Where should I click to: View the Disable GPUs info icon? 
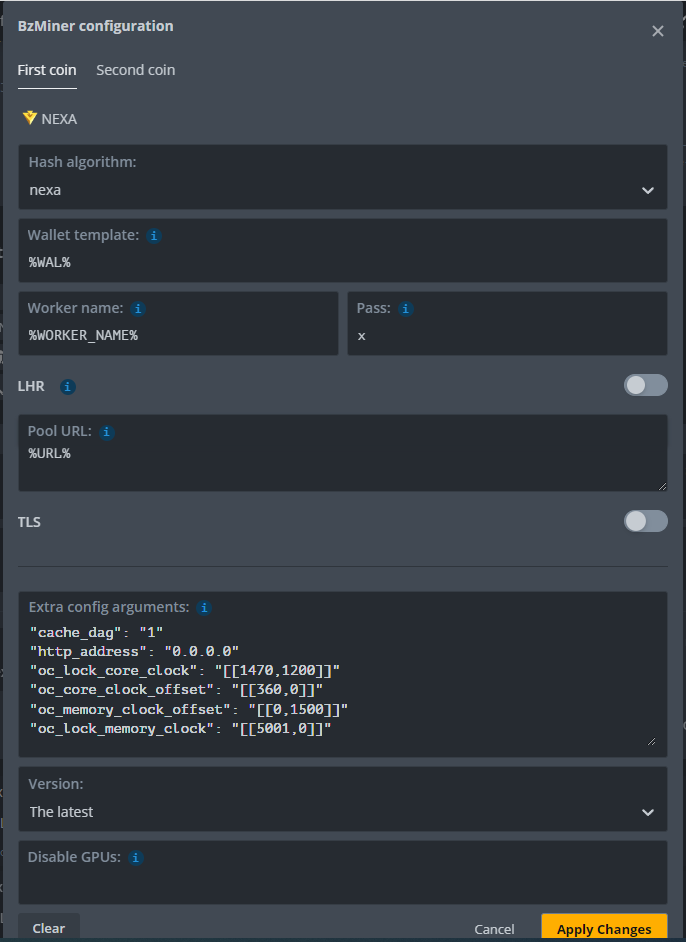[x=135, y=857]
